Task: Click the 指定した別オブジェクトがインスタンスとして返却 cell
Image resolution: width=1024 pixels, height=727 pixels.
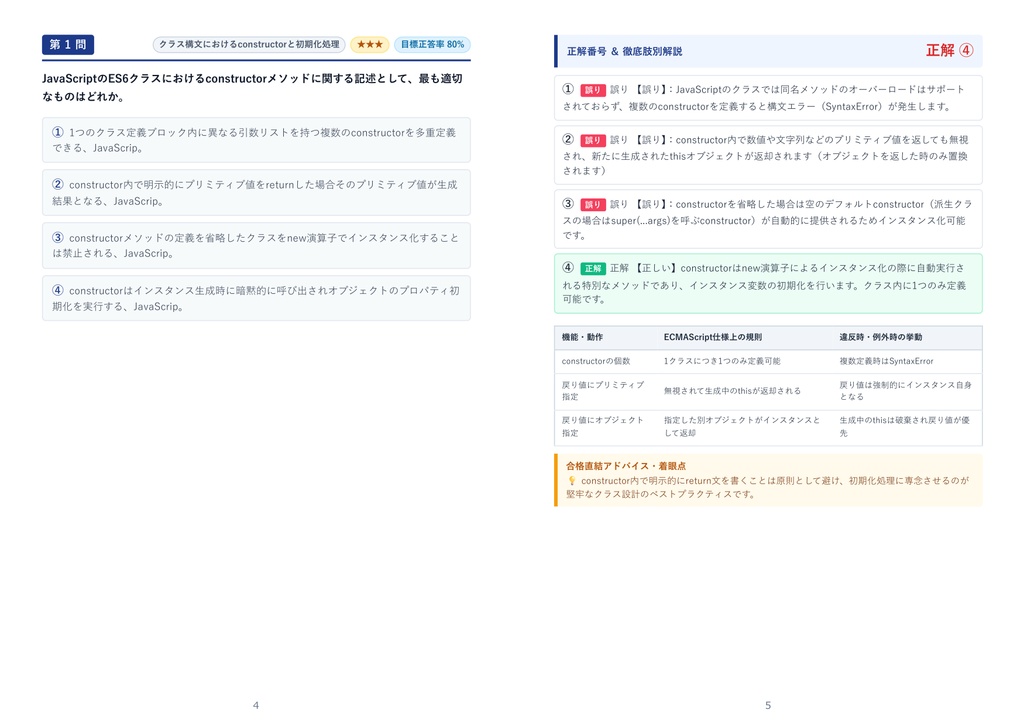Action: click(742, 427)
